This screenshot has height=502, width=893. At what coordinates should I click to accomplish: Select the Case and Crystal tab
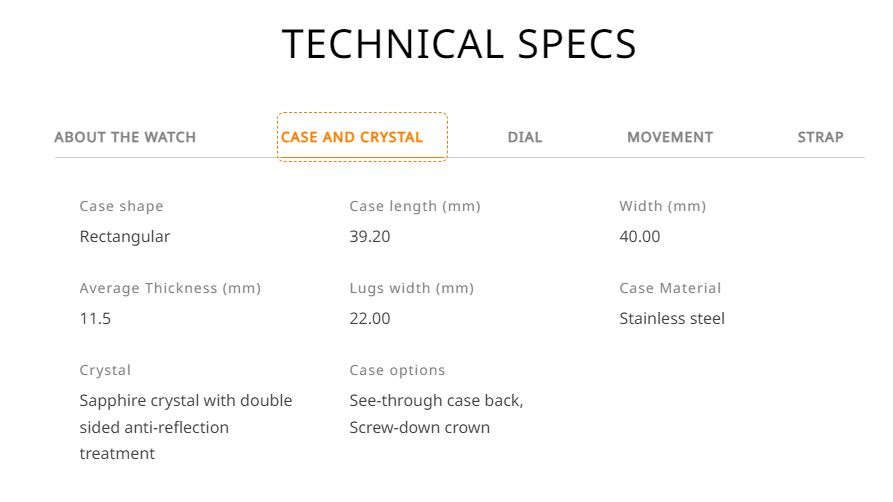tap(362, 137)
